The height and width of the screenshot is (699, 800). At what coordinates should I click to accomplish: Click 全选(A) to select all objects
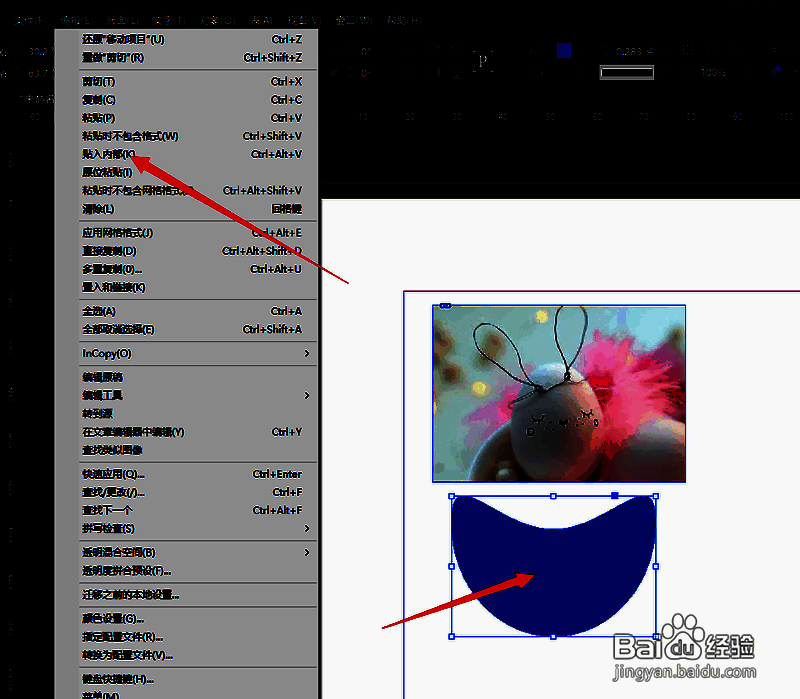tap(99, 311)
